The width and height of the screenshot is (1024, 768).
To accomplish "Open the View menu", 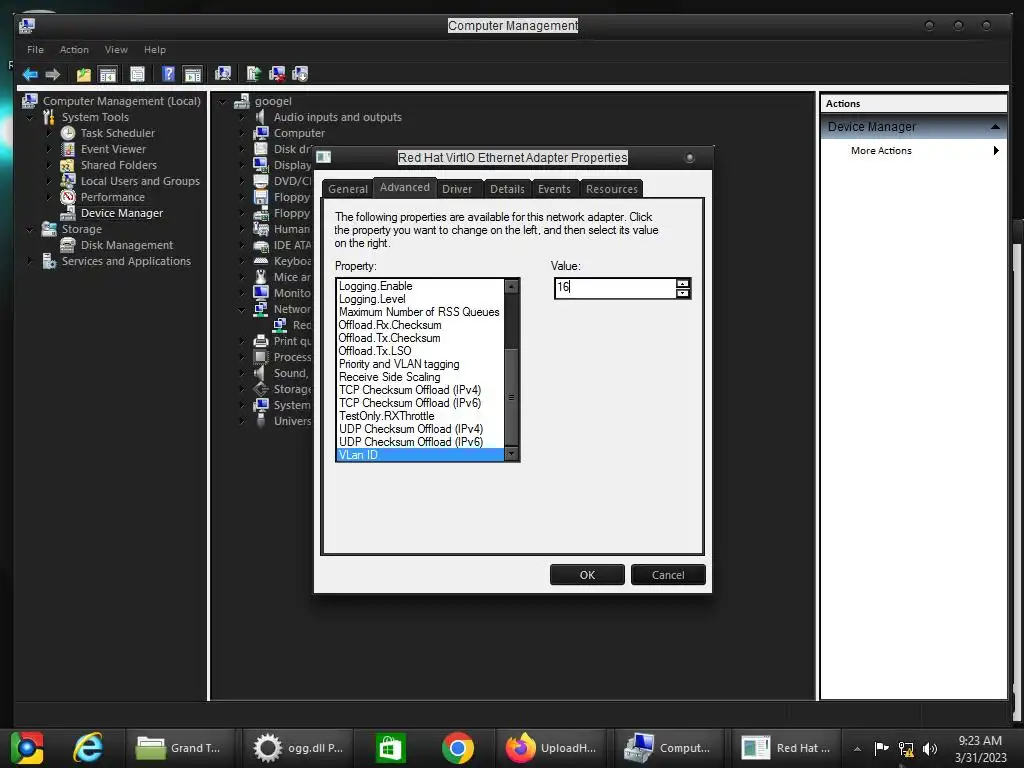I will (116, 50).
